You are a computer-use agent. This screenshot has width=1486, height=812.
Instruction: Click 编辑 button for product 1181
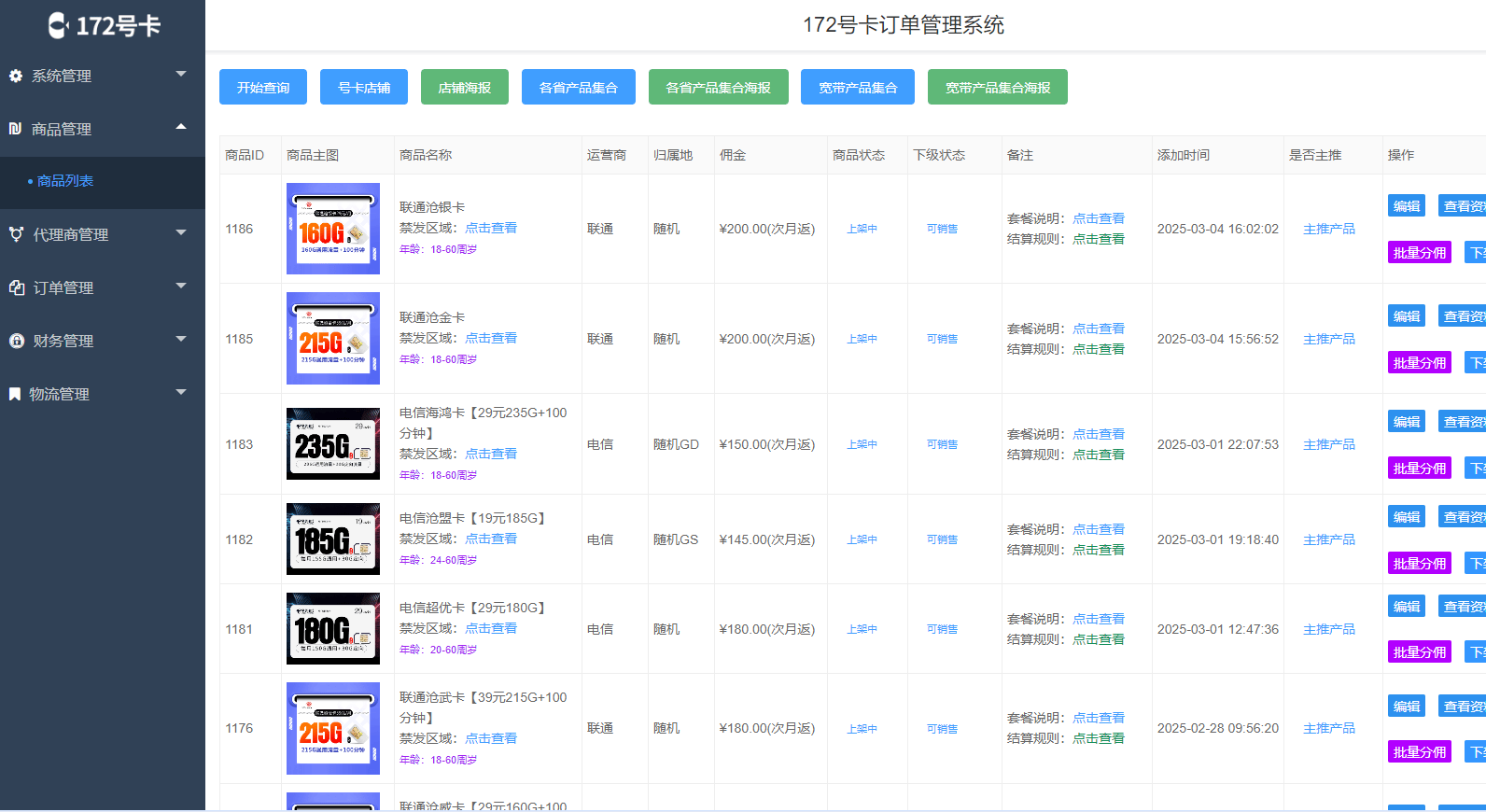pos(1407,607)
